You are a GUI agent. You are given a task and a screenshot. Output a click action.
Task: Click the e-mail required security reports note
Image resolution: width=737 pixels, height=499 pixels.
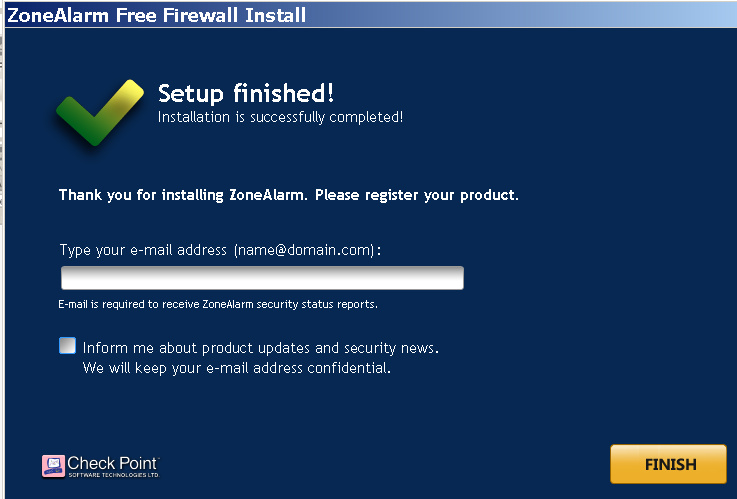coord(218,304)
